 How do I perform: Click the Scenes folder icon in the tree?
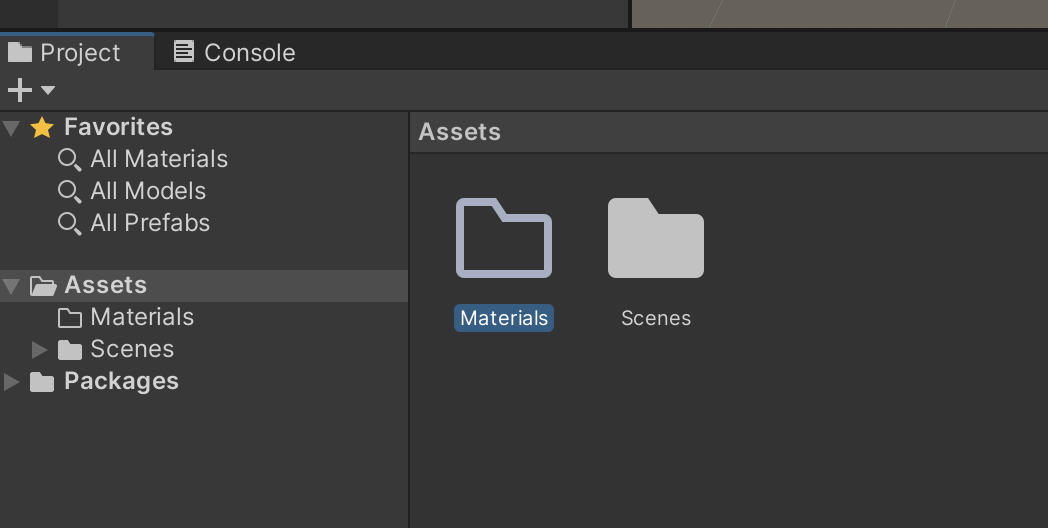[x=70, y=350]
